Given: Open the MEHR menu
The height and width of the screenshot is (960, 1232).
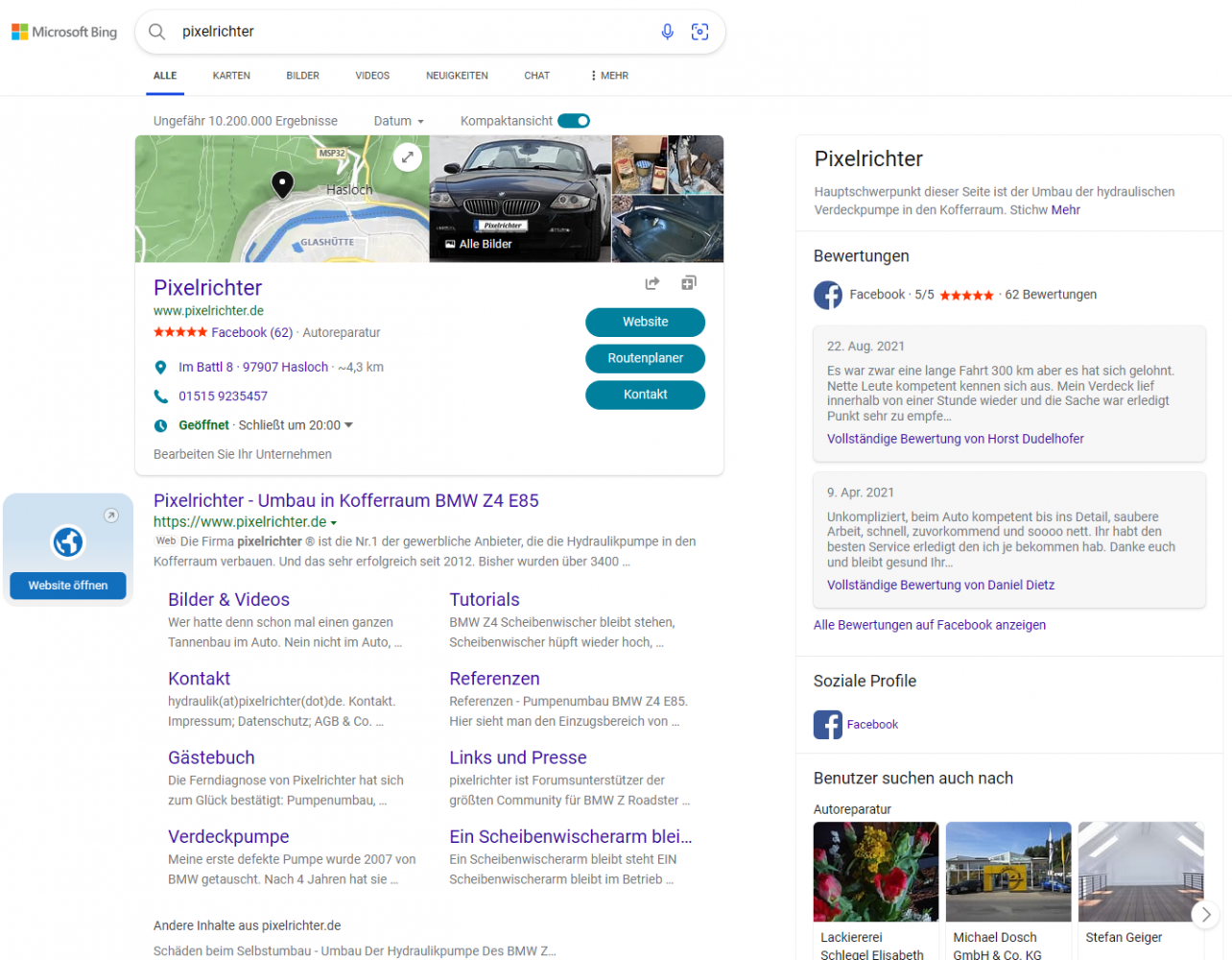Looking at the screenshot, I should click(609, 76).
